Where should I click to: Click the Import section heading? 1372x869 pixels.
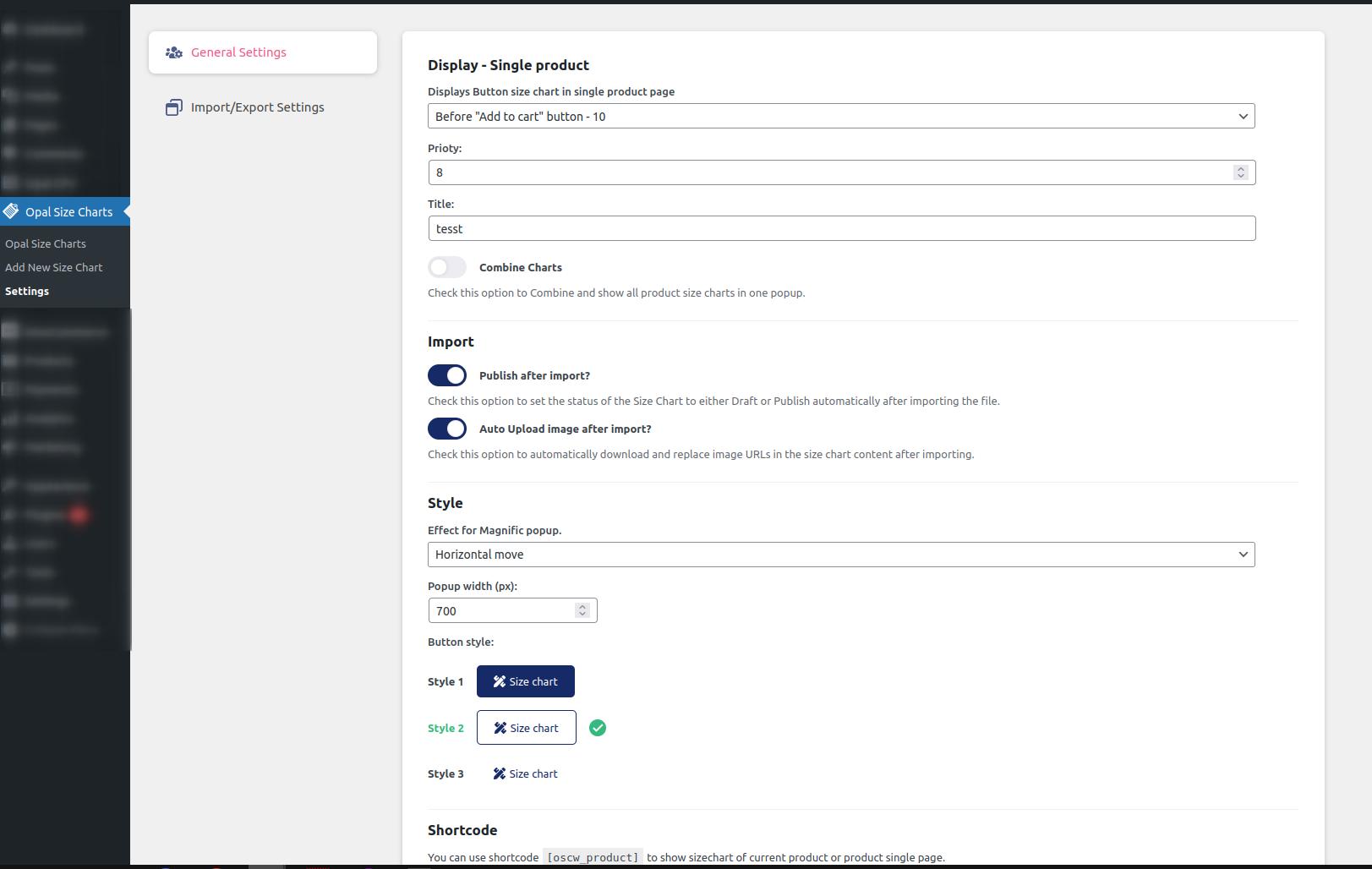(451, 342)
